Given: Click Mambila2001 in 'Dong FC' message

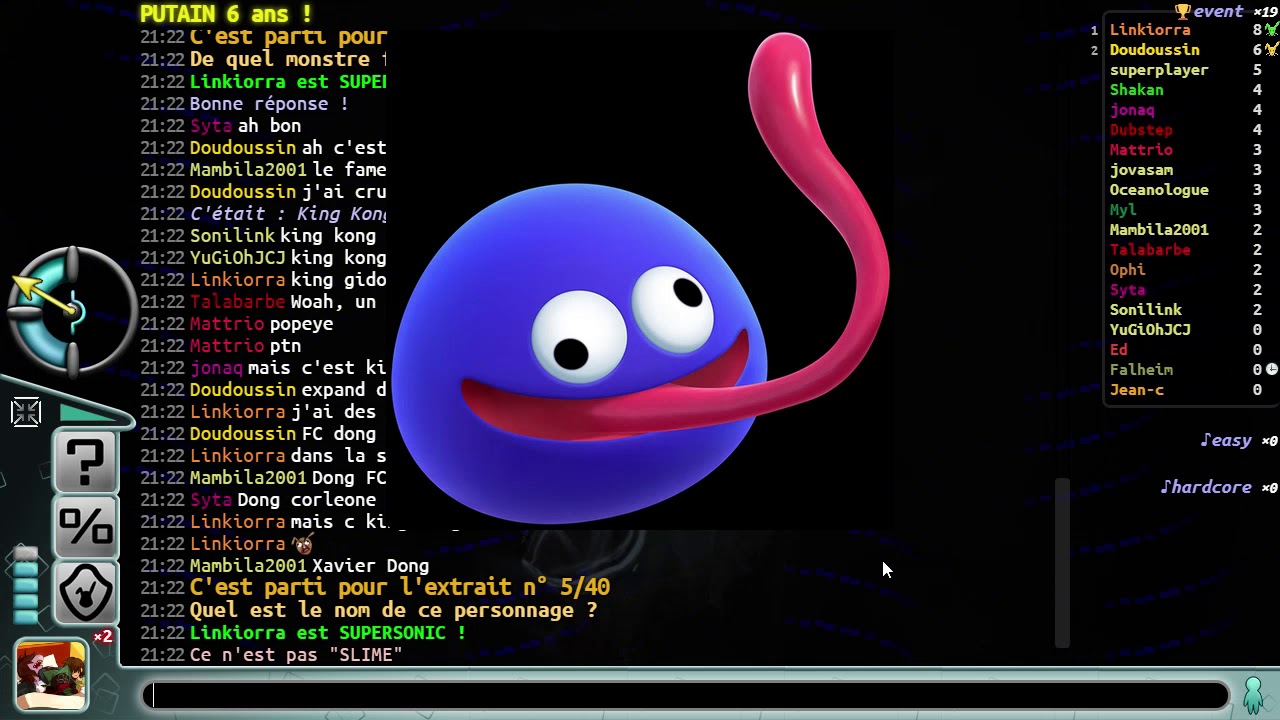Looking at the screenshot, I should 249,478.
